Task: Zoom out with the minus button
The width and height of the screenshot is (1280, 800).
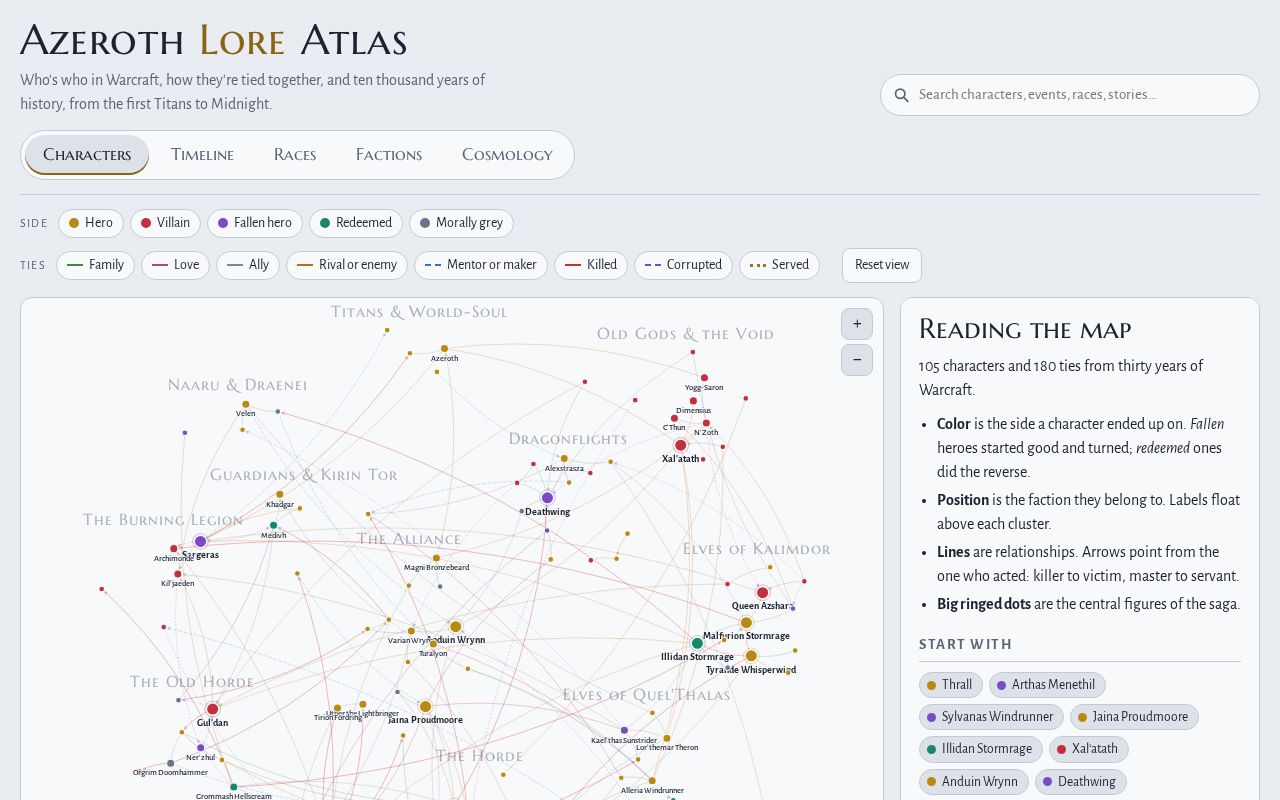Action: (857, 360)
